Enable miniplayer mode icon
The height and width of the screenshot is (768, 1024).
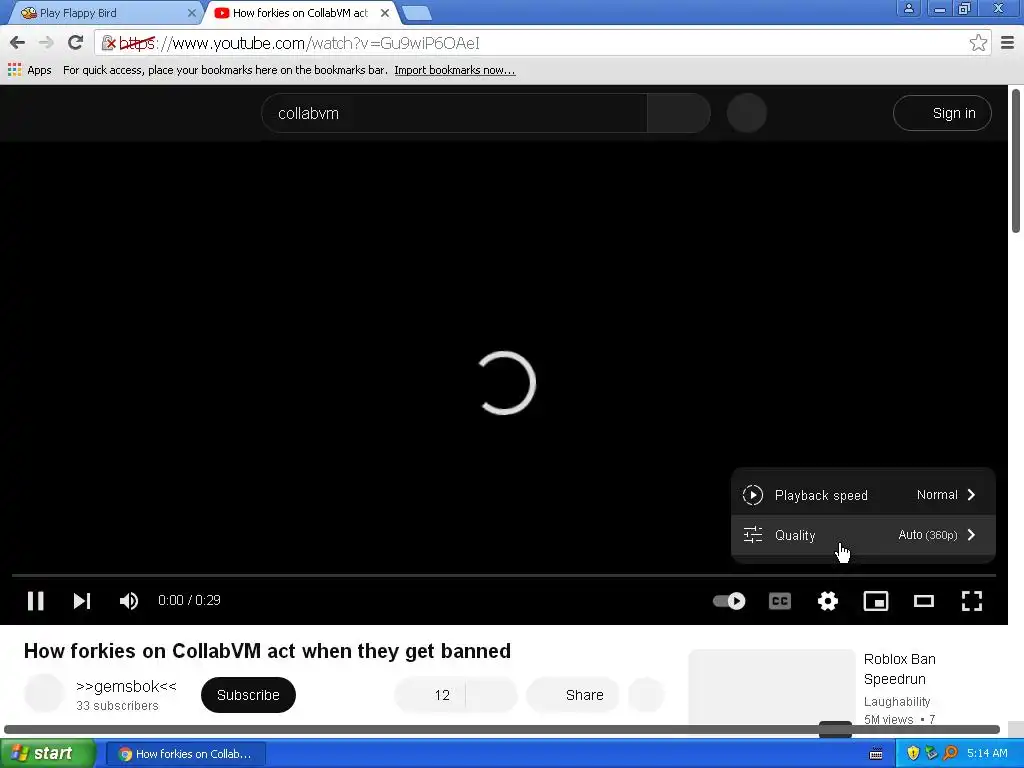(x=876, y=601)
